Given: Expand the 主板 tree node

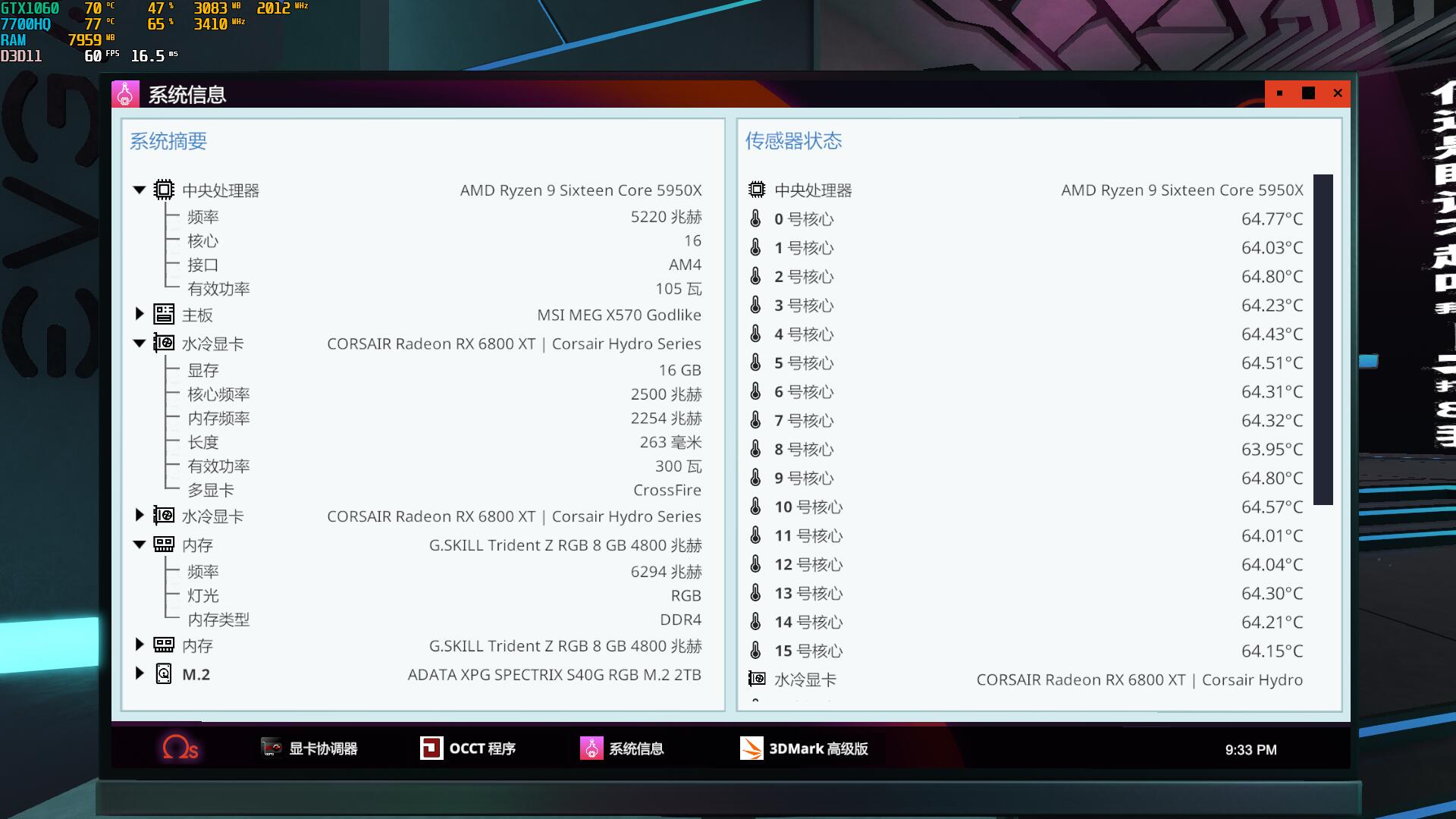Looking at the screenshot, I should point(140,314).
